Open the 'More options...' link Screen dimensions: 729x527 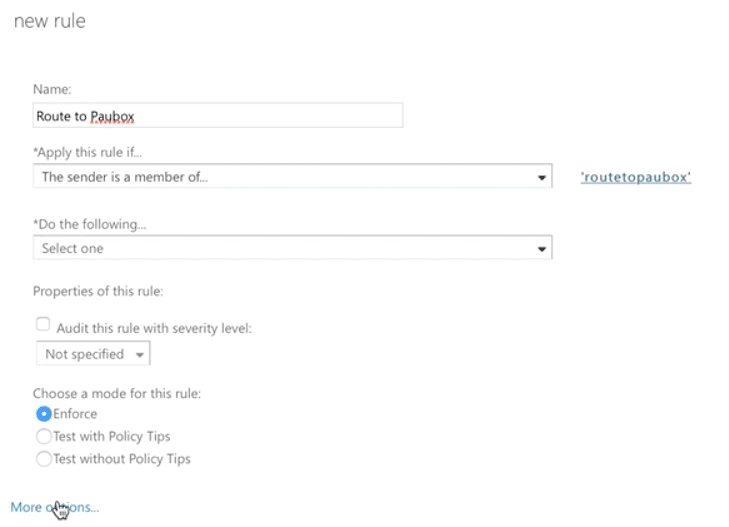55,507
